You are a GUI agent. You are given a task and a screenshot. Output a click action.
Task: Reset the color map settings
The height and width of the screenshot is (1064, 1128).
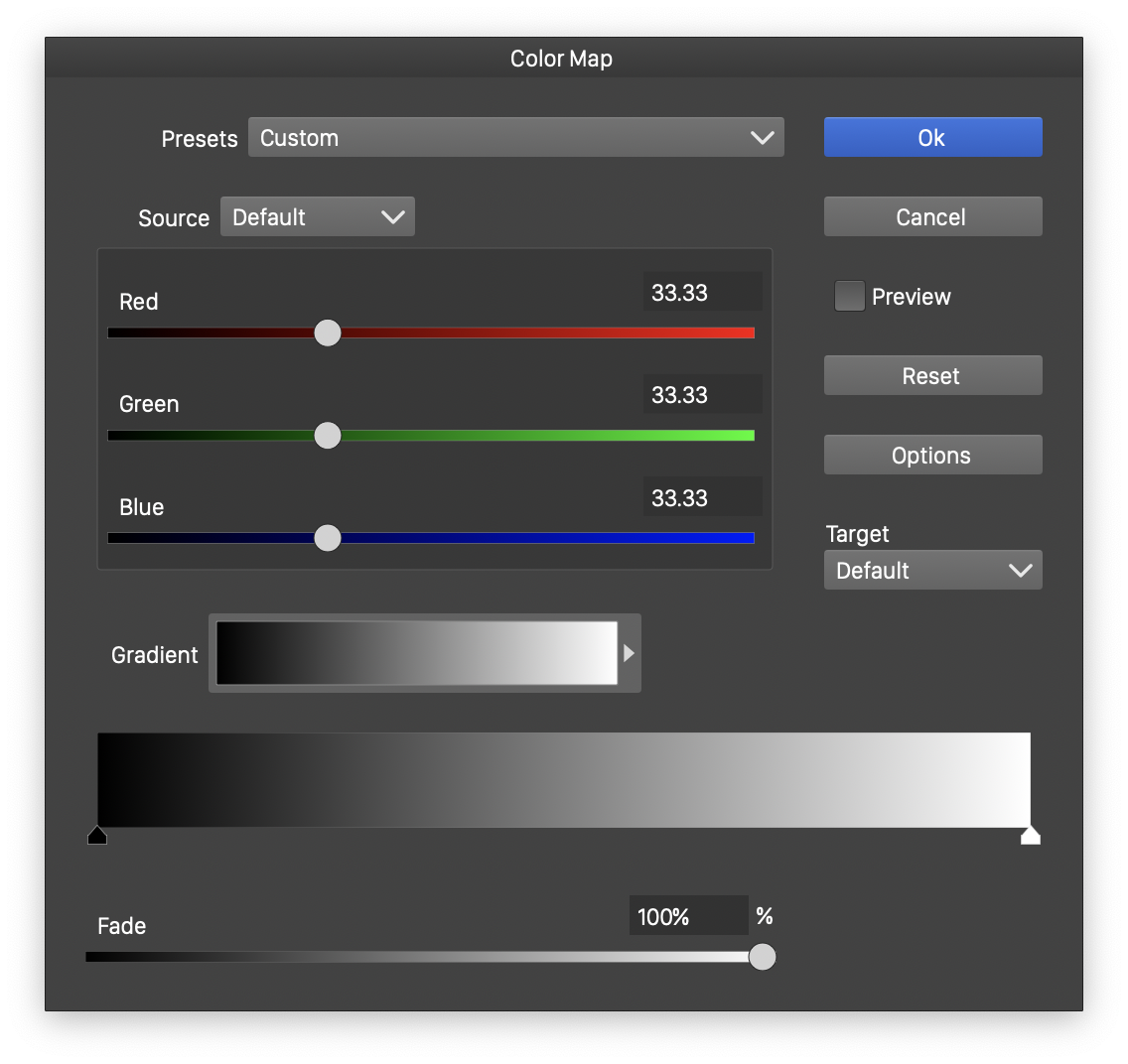[x=932, y=376]
